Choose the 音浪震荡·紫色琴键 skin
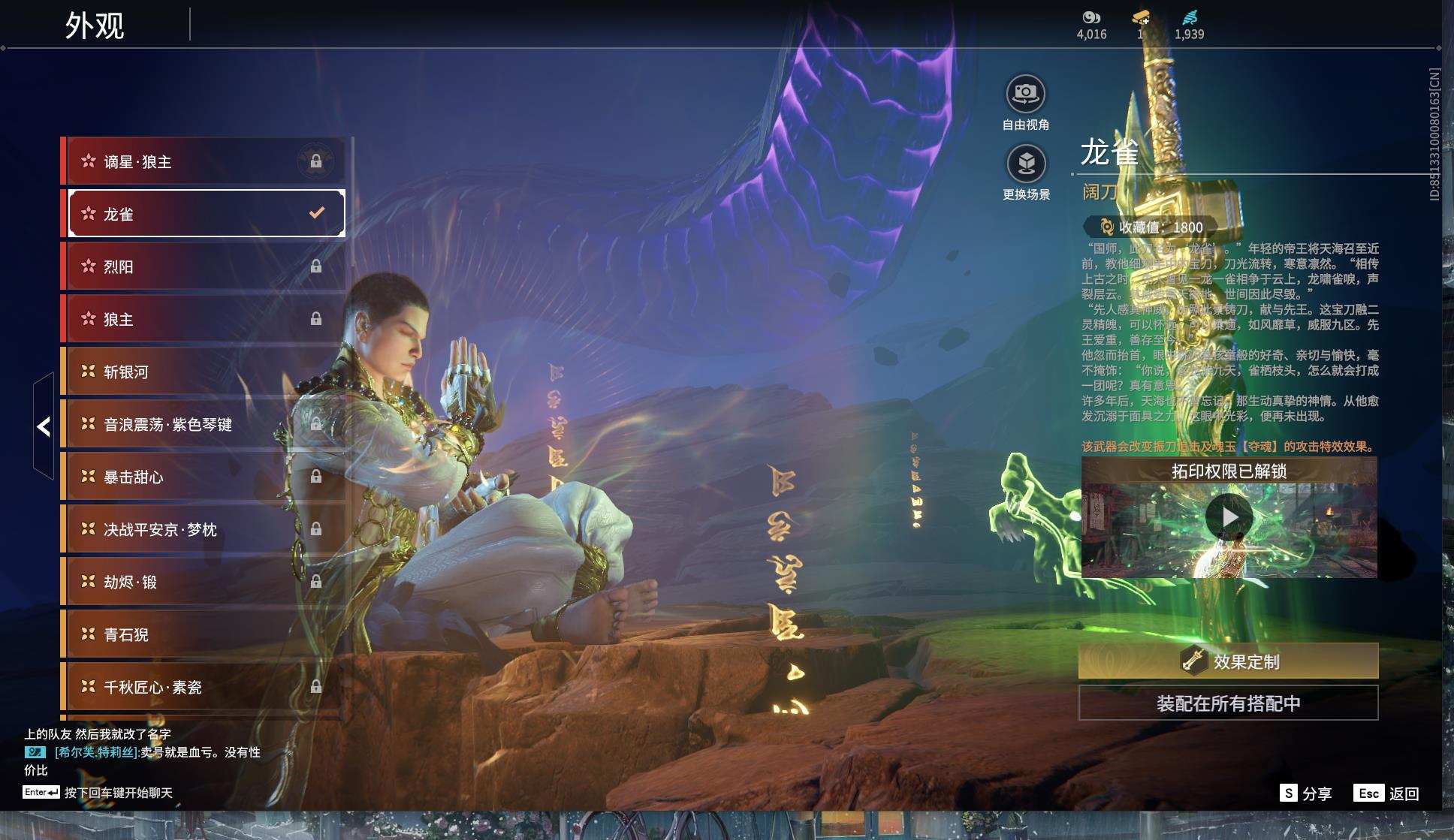Screen dimensions: 1454x840 click(x=203, y=424)
